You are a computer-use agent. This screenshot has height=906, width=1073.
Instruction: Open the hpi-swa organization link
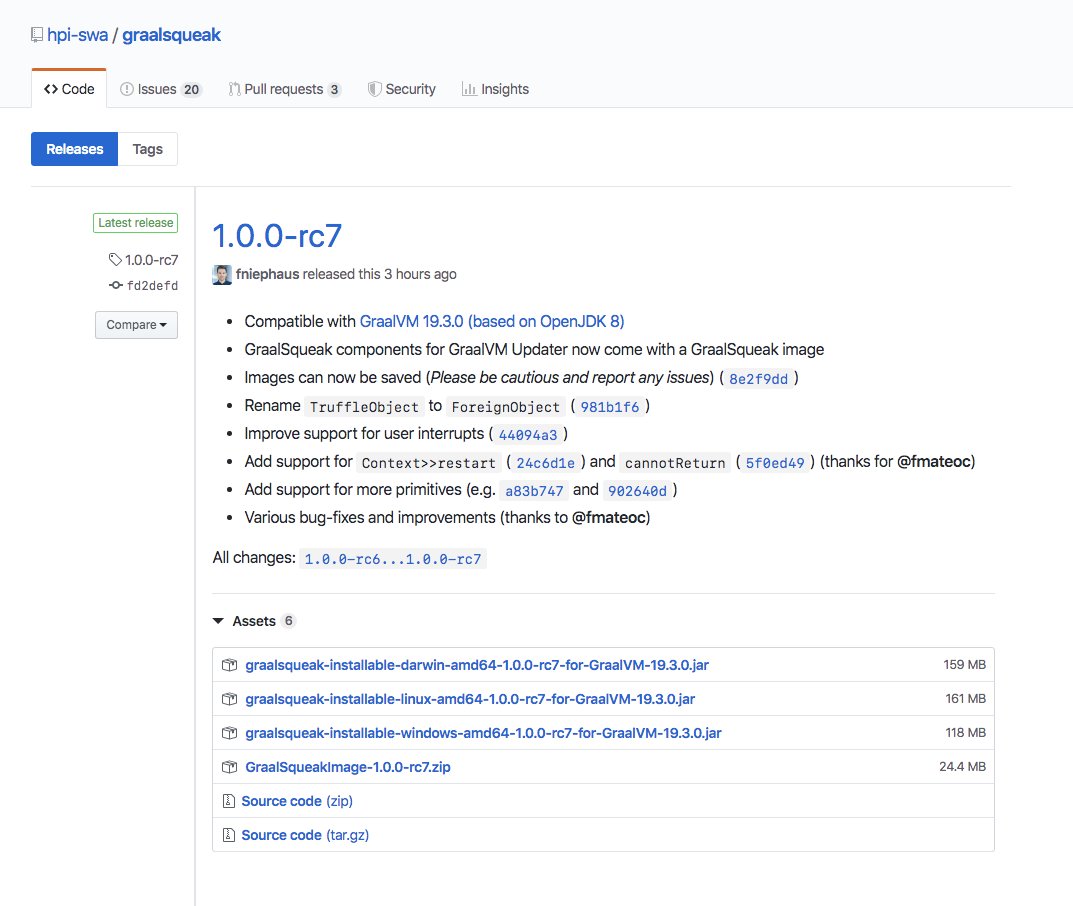pos(77,35)
